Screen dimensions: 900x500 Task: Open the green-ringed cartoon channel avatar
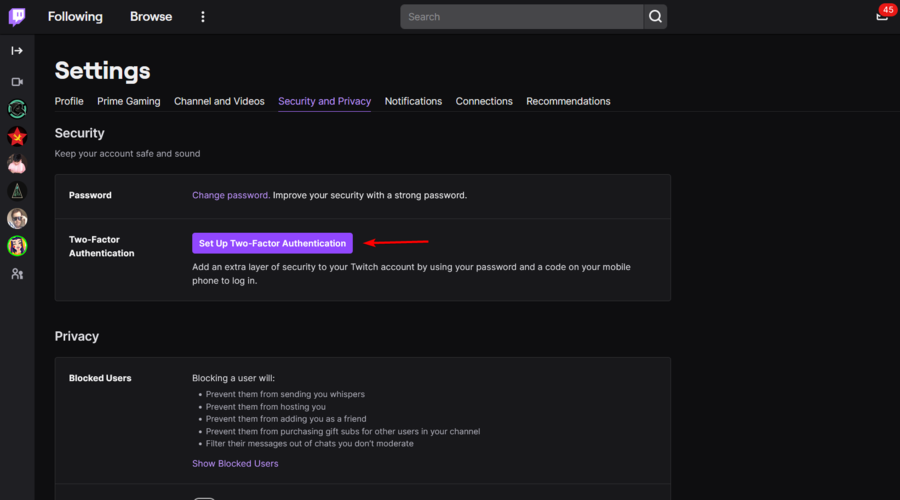(x=17, y=246)
